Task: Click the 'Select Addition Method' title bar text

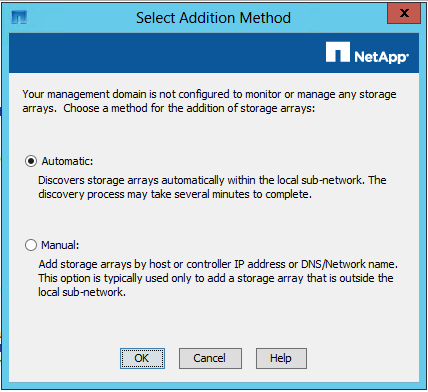Action: pos(213,18)
